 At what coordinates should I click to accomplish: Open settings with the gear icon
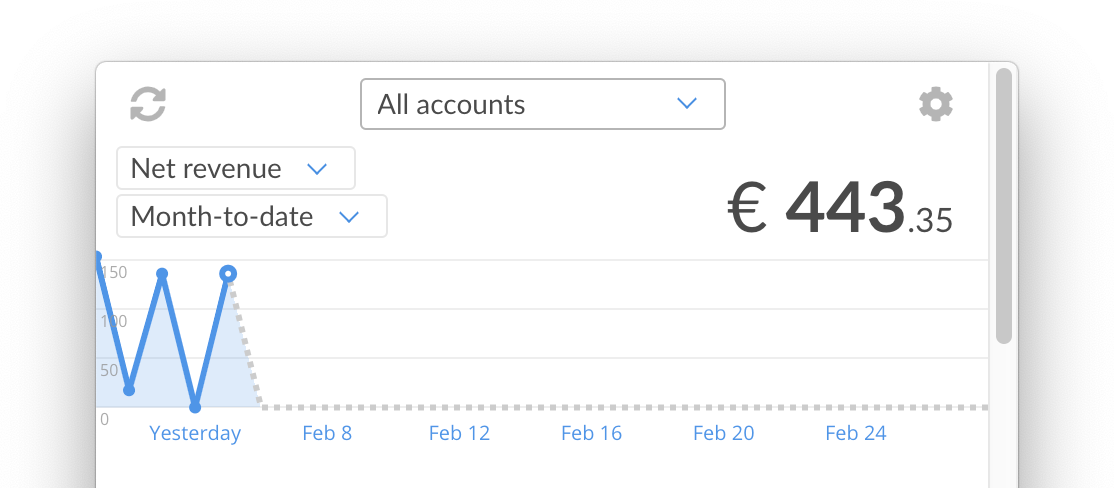[x=935, y=104]
